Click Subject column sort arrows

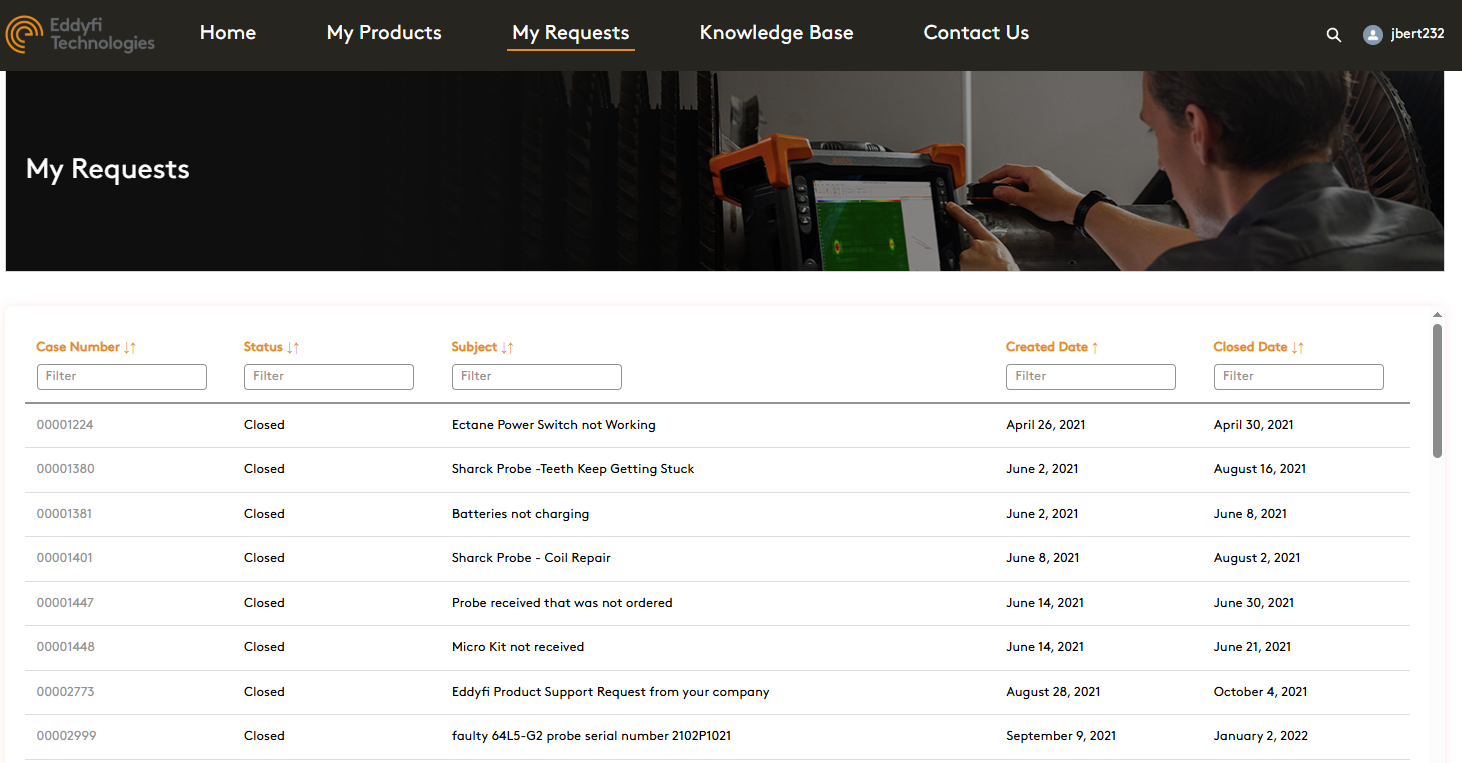508,347
